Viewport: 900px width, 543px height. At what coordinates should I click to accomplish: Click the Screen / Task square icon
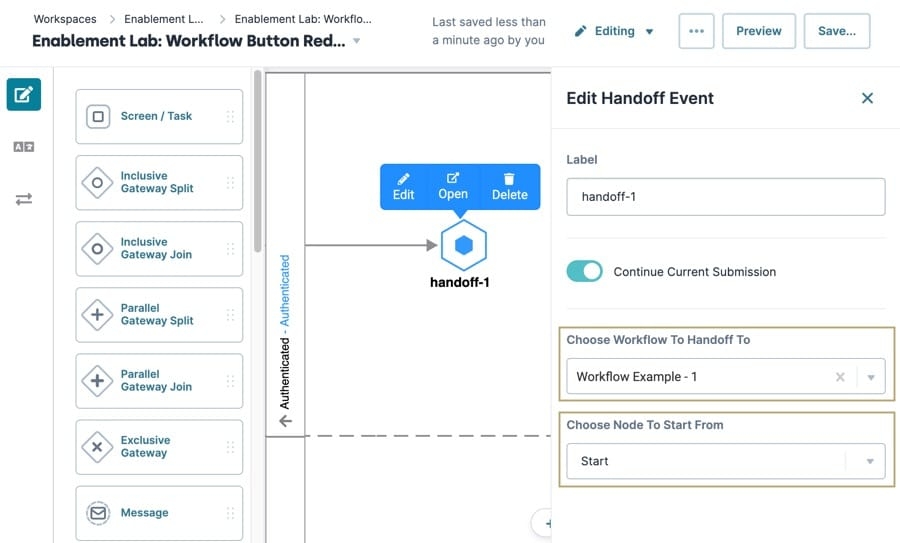tap(98, 117)
